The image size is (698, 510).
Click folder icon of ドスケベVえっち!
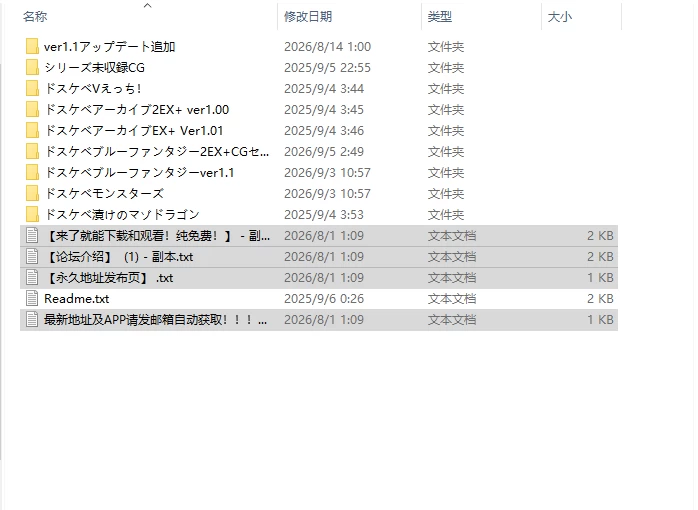[32, 88]
